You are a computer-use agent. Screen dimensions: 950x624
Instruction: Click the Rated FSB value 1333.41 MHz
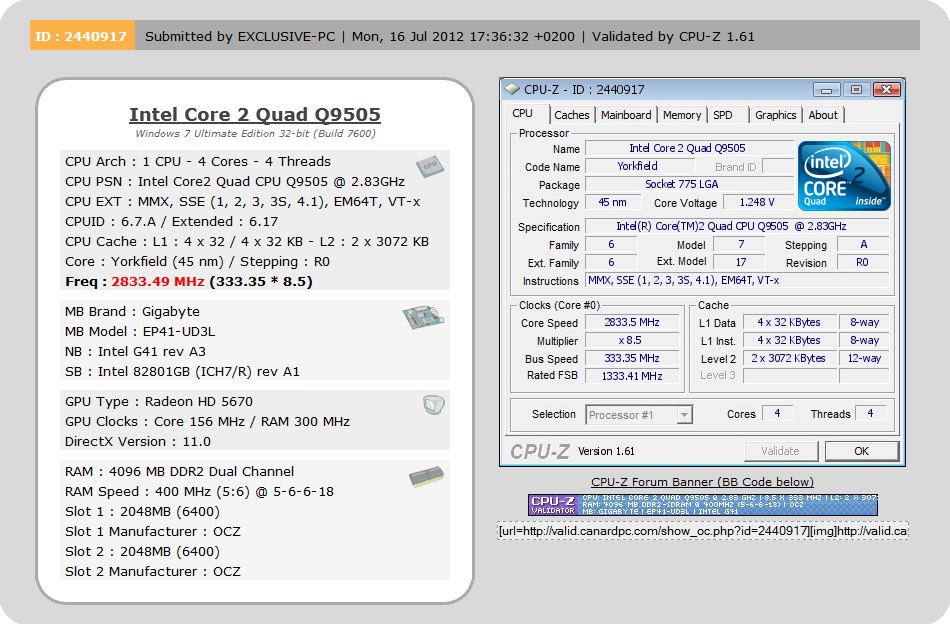point(632,376)
